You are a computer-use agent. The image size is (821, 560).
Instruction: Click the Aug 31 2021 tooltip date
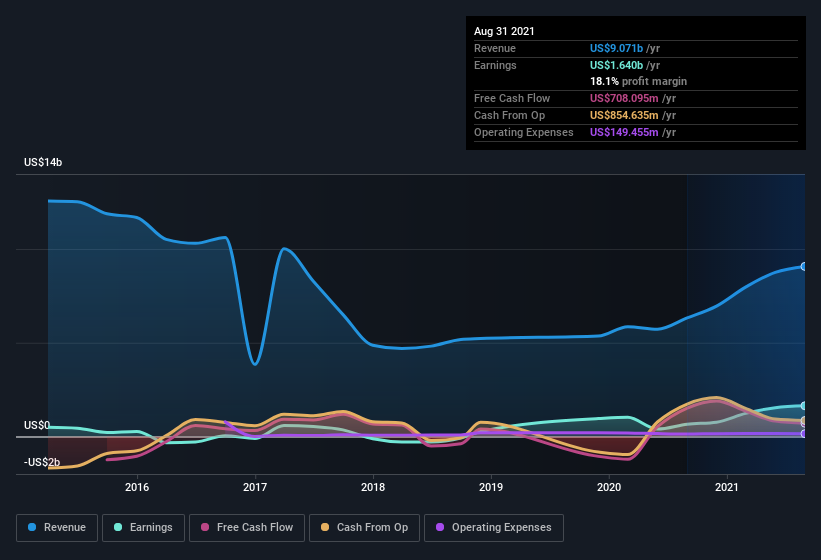[504, 31]
